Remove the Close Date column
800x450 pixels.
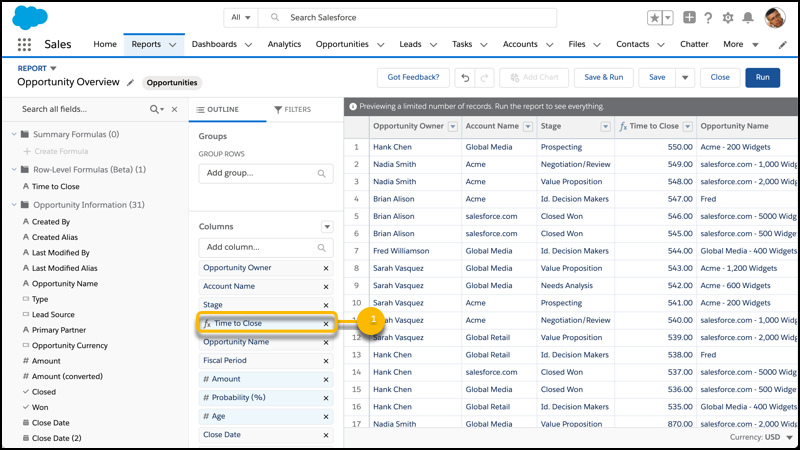[x=326, y=435]
